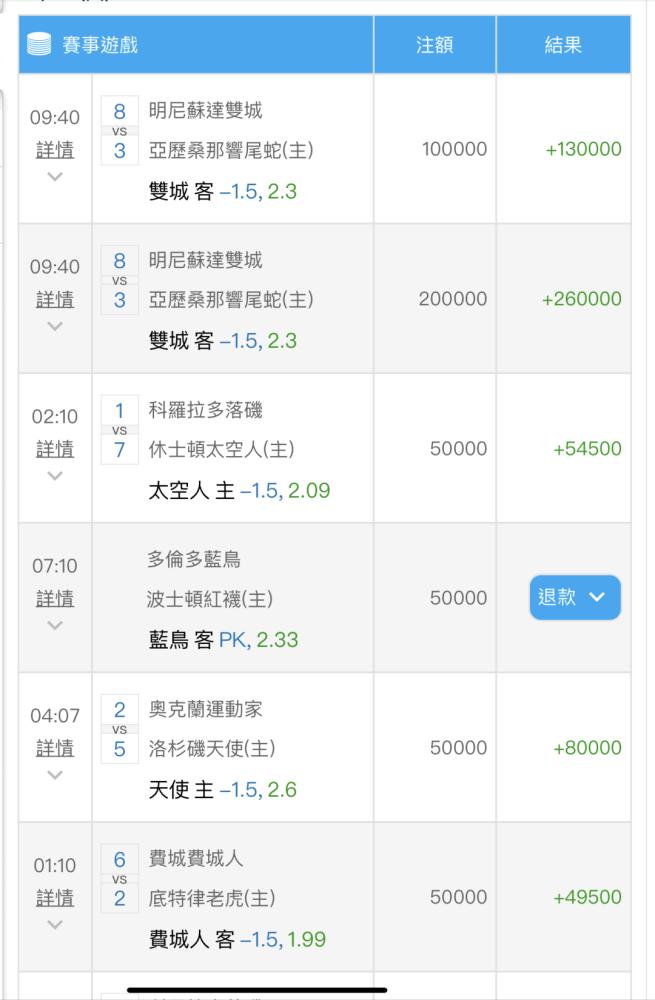Expand chevron under 02:10 Astros row

pyautogui.click(x=55, y=476)
